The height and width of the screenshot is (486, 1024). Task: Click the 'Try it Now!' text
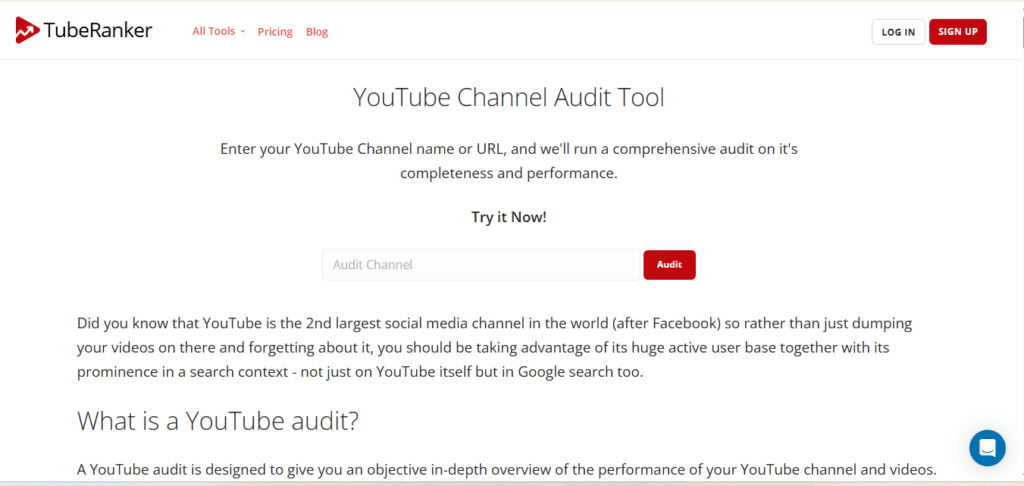509,217
